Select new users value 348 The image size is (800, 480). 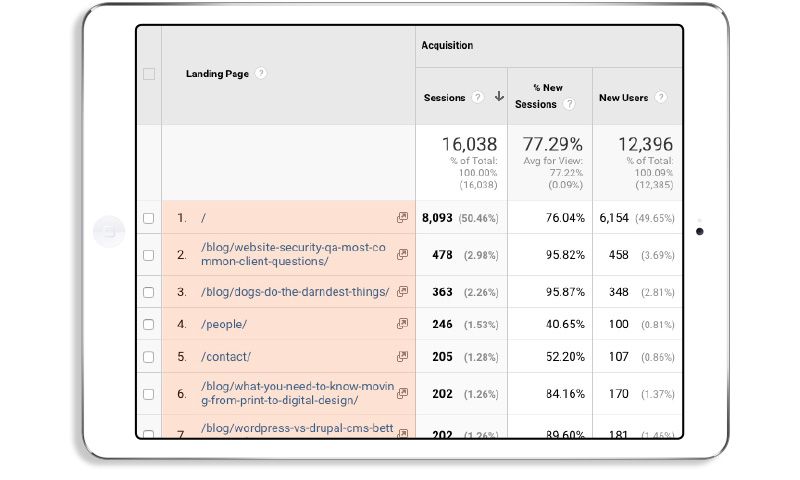pos(618,292)
